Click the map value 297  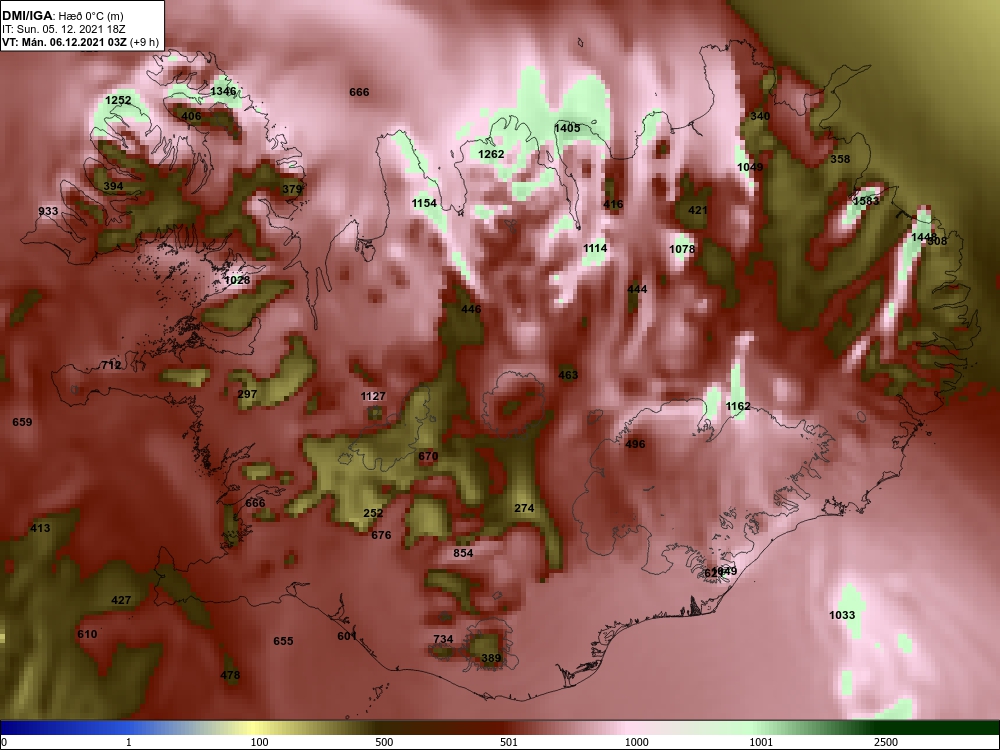click(x=247, y=394)
